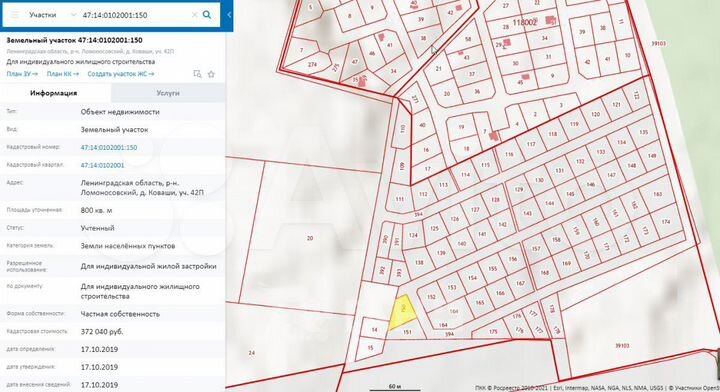720x392 pixels.
Task: Click the parcel title 47:14:0102001:150 heading
Action: [x=74, y=40]
